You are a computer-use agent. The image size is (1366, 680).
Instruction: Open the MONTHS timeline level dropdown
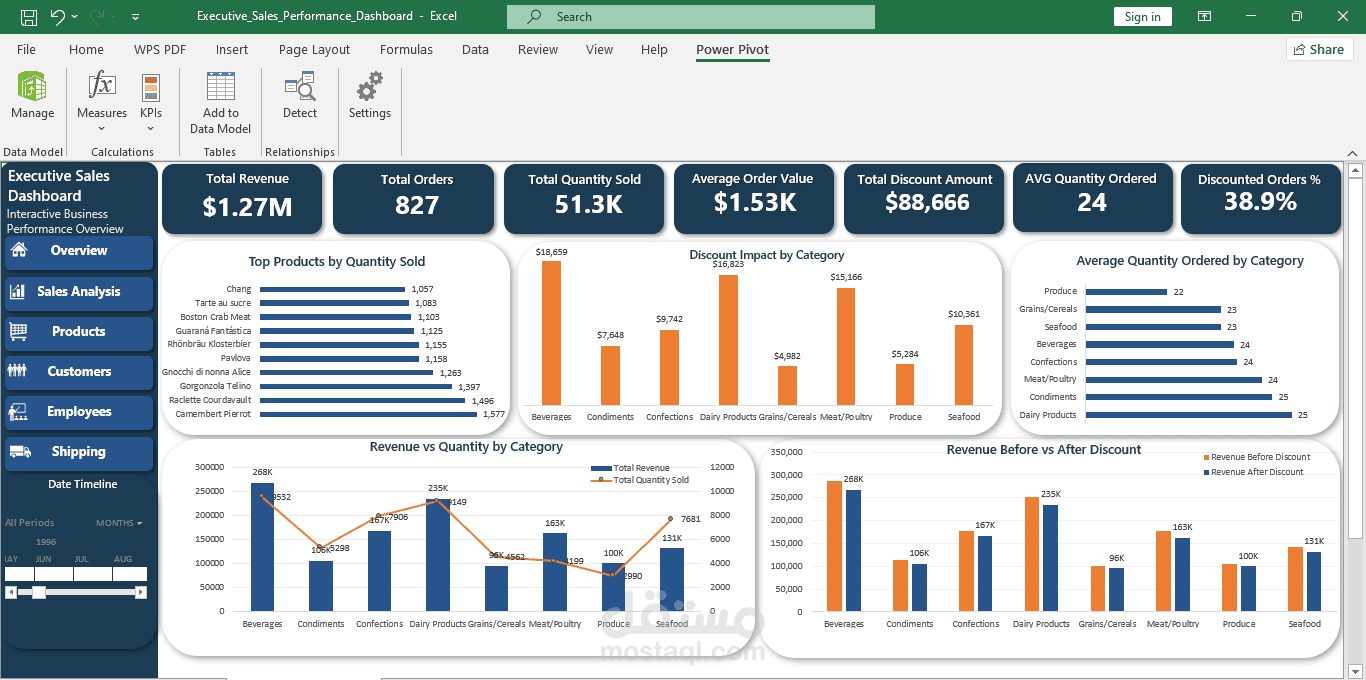tap(119, 523)
